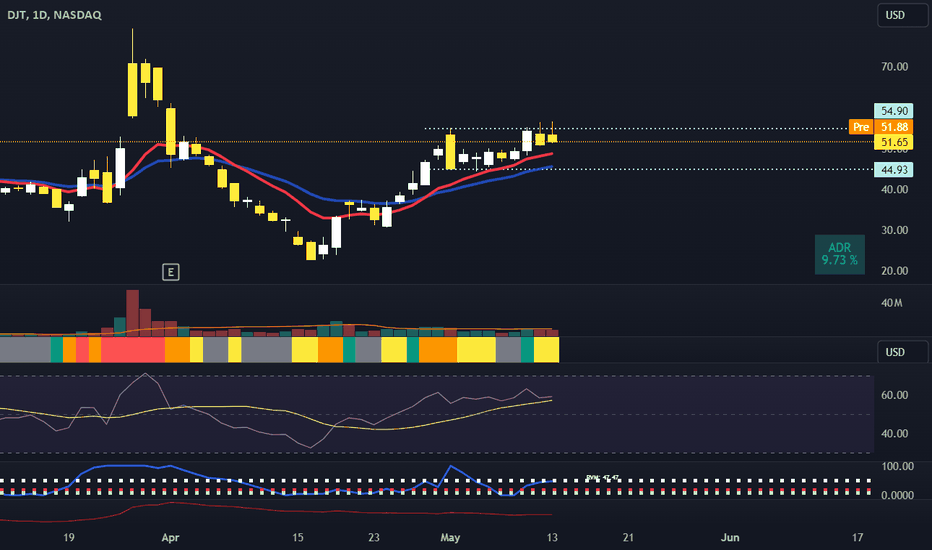Click the 20.00 price axis label
Image resolution: width=932 pixels, height=550 pixels.
click(895, 271)
